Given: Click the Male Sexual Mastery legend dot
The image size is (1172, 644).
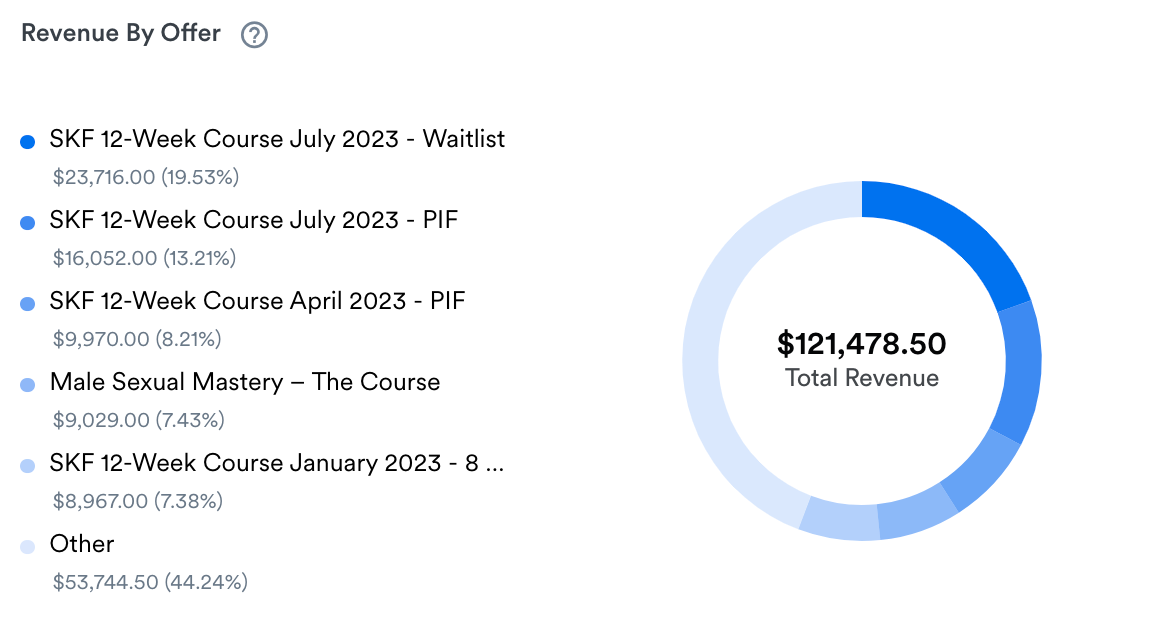Looking at the screenshot, I should point(28,385).
